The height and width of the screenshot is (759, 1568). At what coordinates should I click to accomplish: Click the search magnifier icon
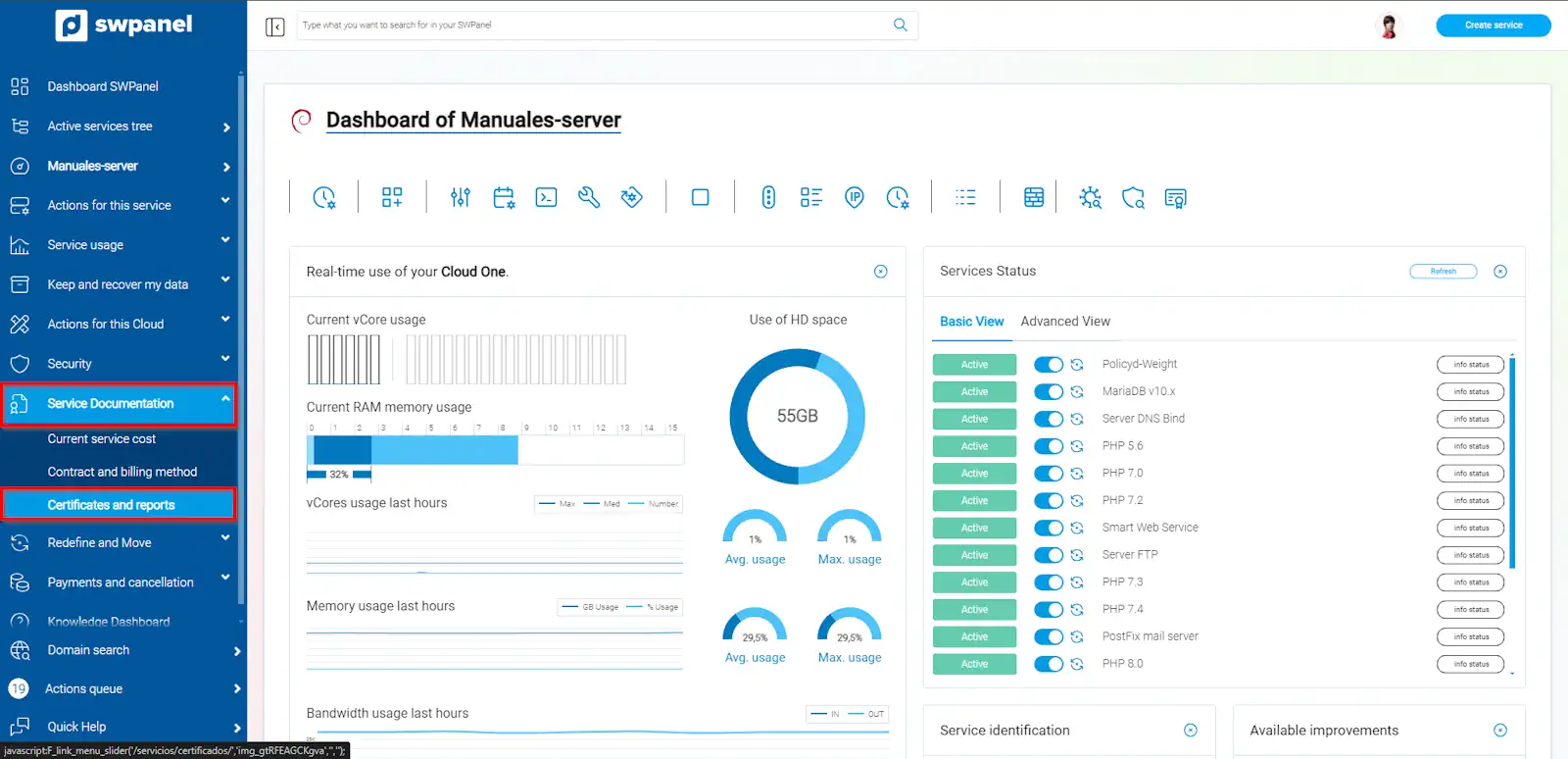point(900,25)
